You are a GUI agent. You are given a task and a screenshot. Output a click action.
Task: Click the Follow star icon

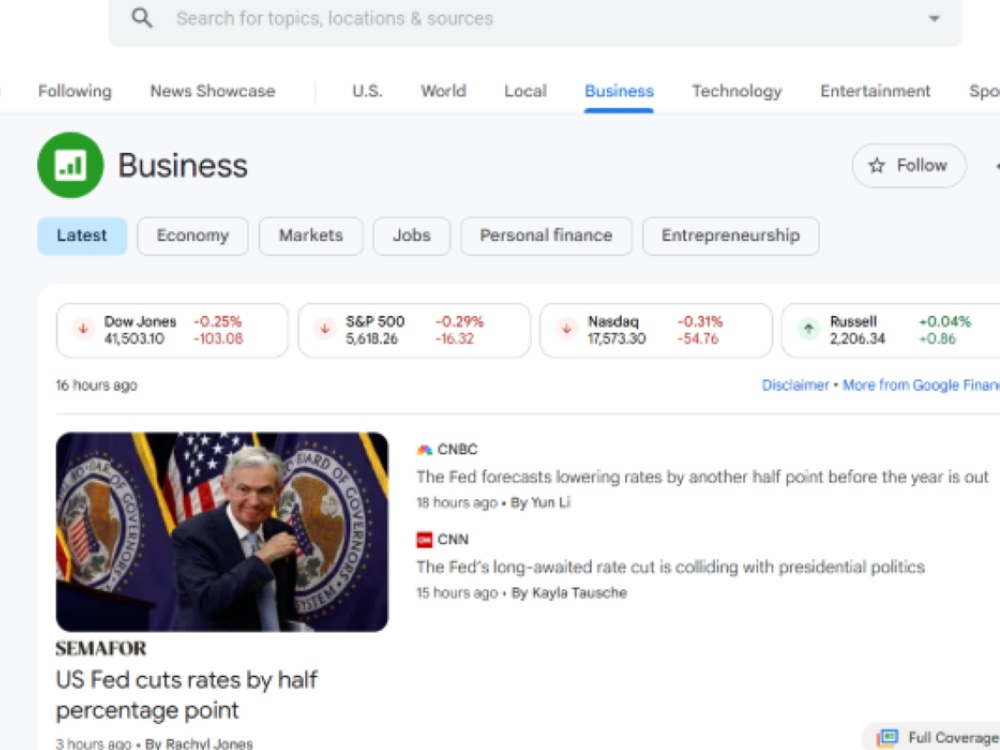pyautogui.click(x=877, y=166)
